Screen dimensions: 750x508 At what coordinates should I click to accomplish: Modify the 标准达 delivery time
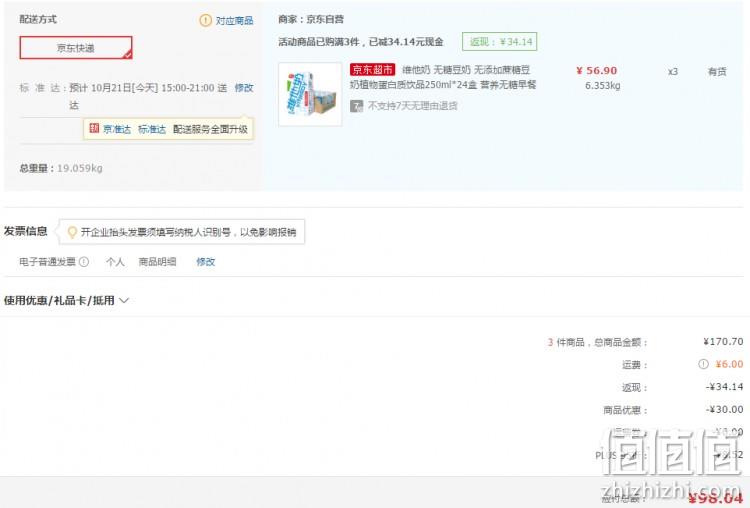click(244, 88)
